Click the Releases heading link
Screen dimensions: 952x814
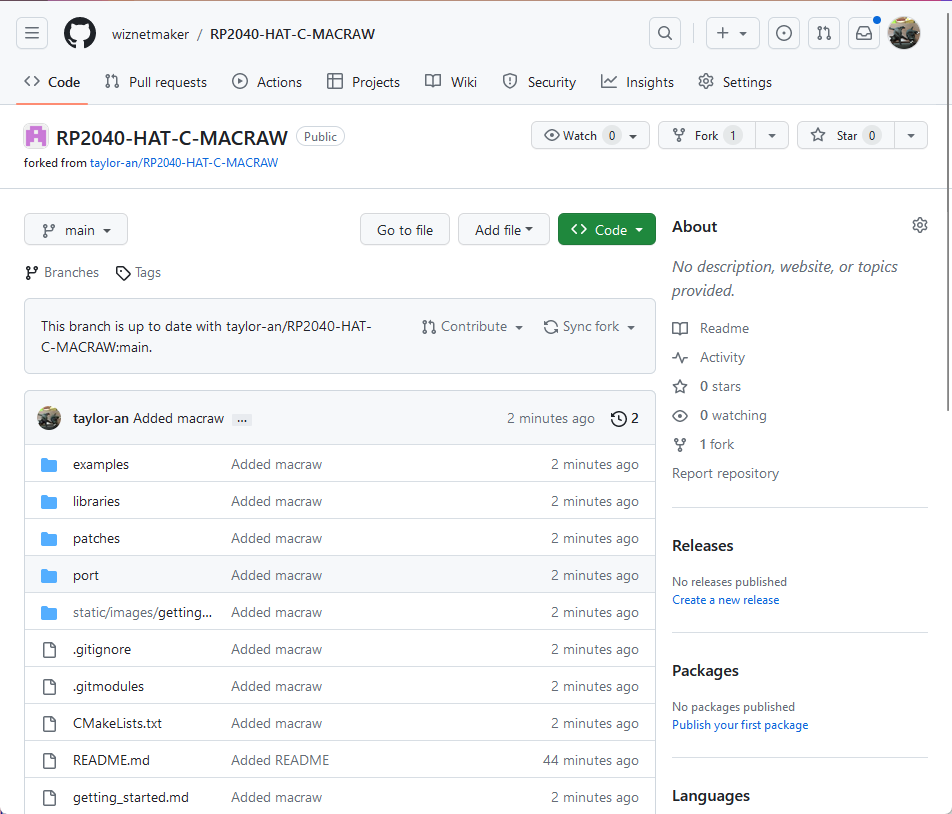702,546
